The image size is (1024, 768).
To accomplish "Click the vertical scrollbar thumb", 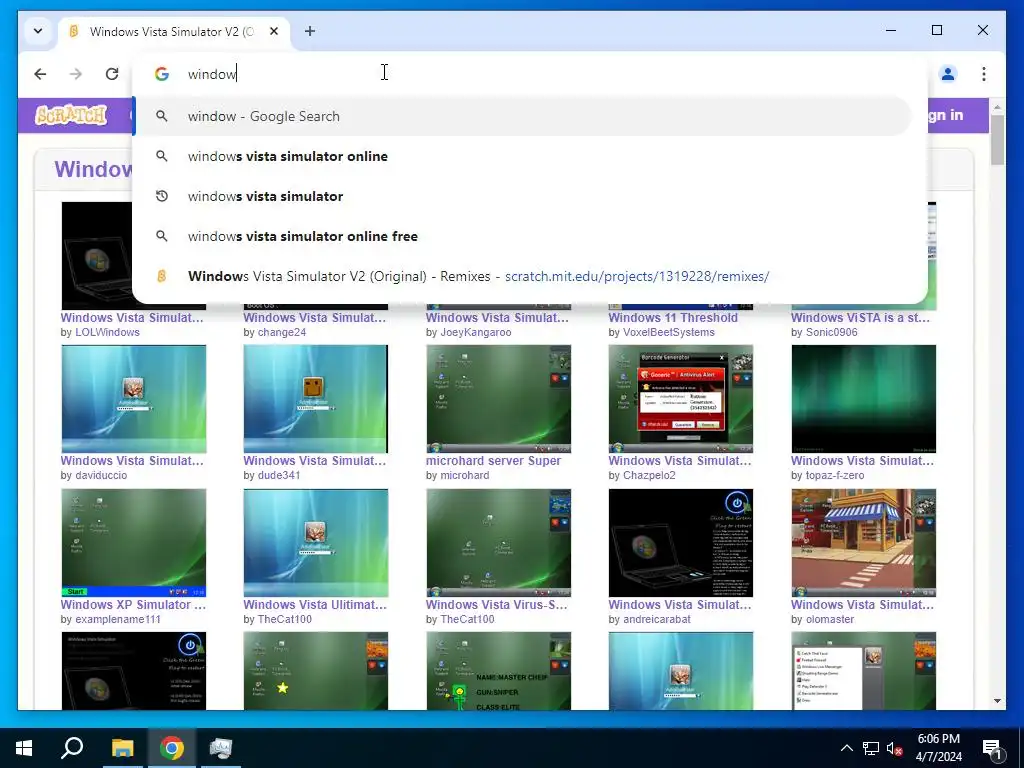I will pyautogui.click(x=997, y=140).
